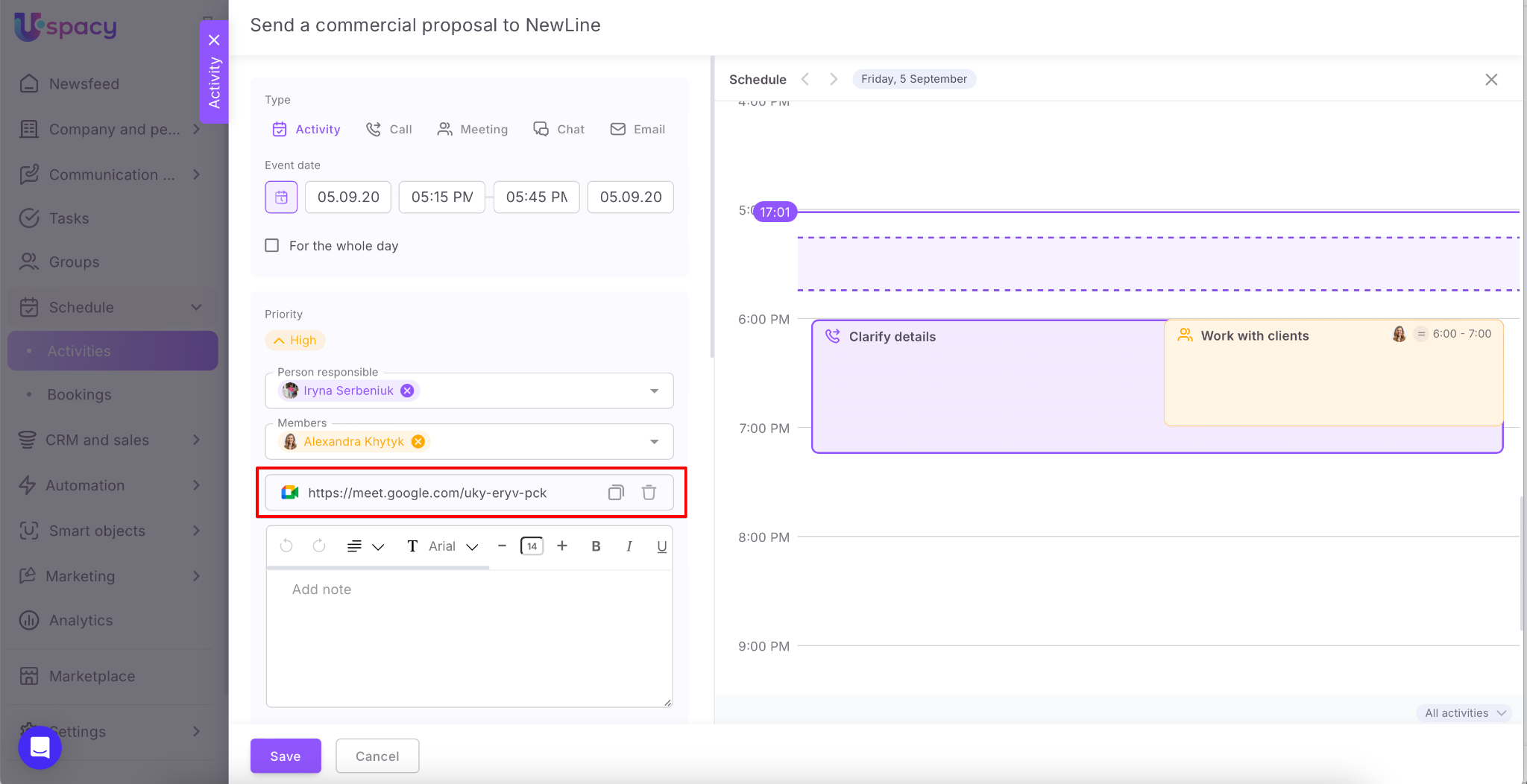Open Bookings in the sidebar
Viewport: 1527px width, 784px height.
79,395
